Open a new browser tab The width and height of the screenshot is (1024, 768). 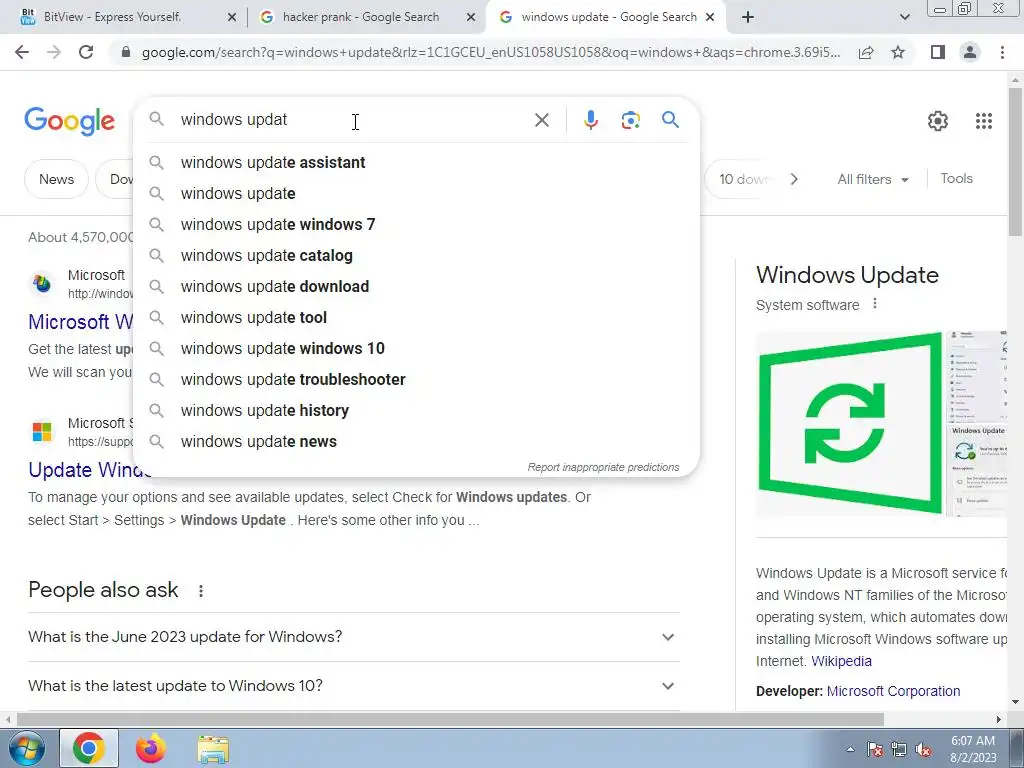point(748,17)
